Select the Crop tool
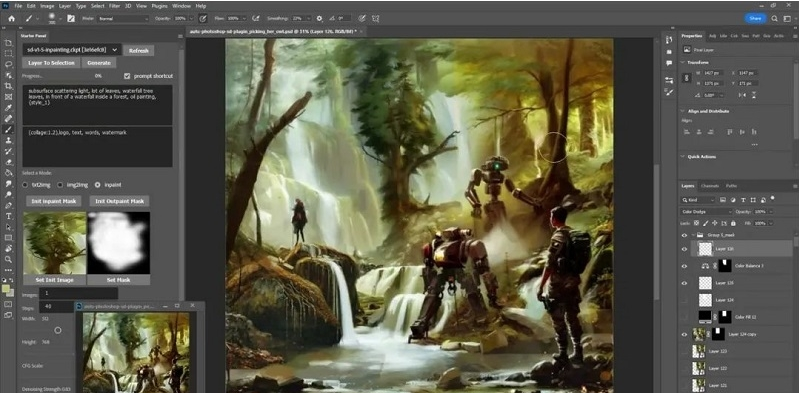Image resolution: width=799 pixels, height=393 pixels. [9, 86]
